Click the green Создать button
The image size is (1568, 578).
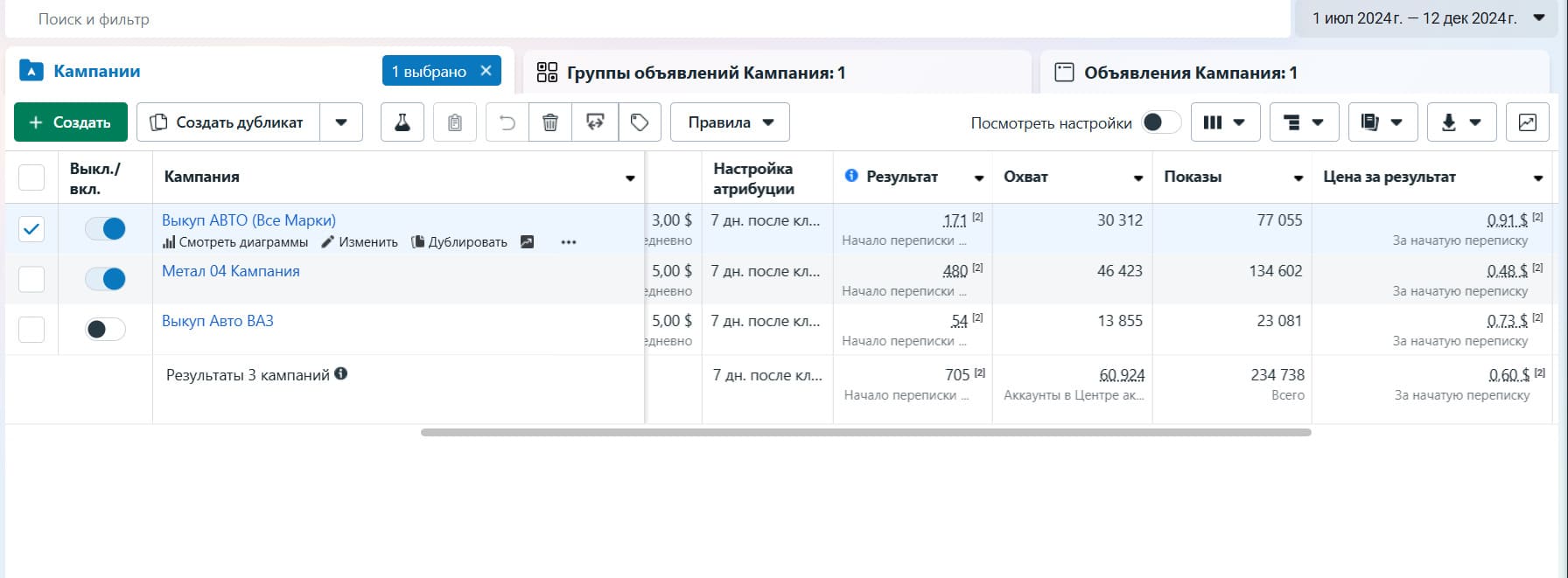coord(71,122)
